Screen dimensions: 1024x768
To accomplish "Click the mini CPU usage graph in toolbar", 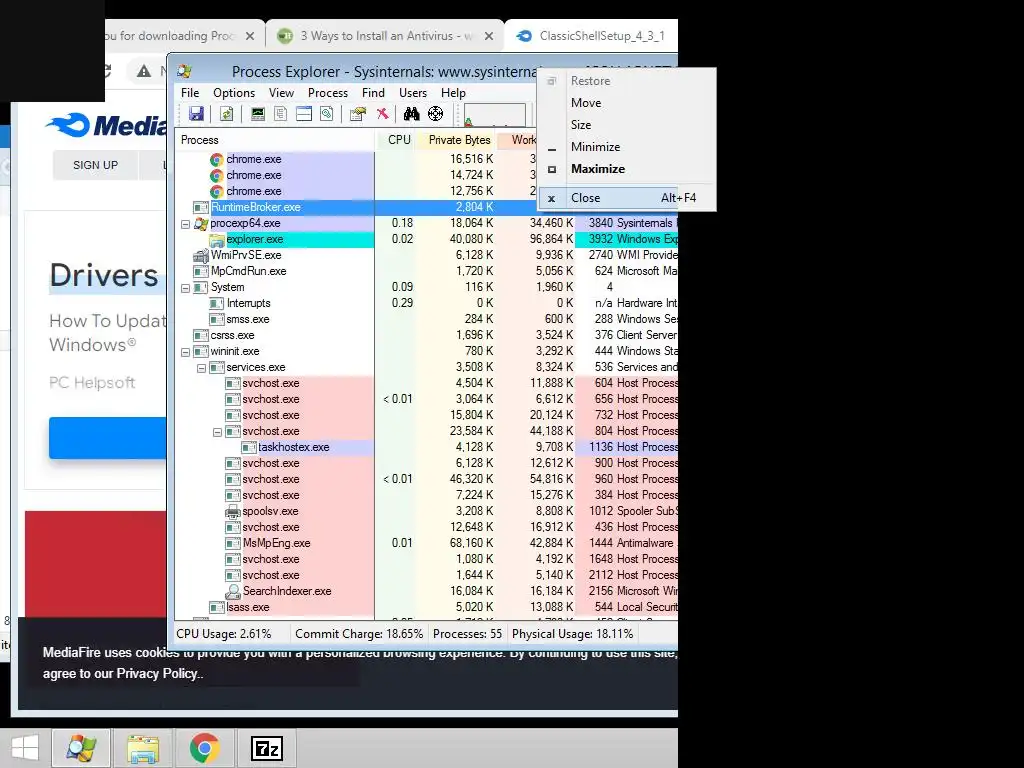I will click(x=494, y=114).
